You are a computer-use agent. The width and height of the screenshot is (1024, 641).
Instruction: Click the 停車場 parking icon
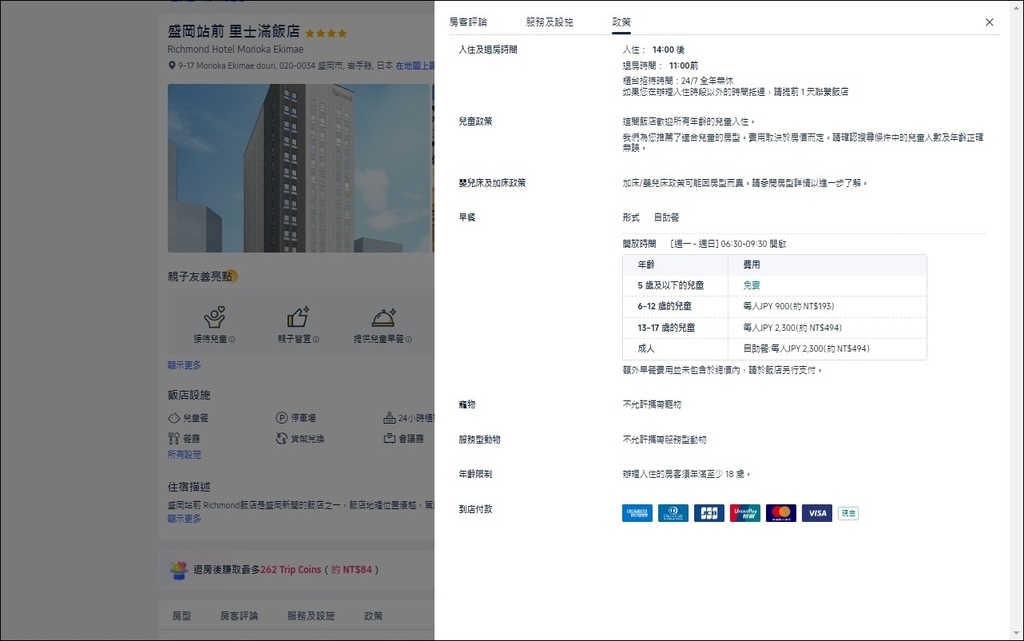[281, 418]
